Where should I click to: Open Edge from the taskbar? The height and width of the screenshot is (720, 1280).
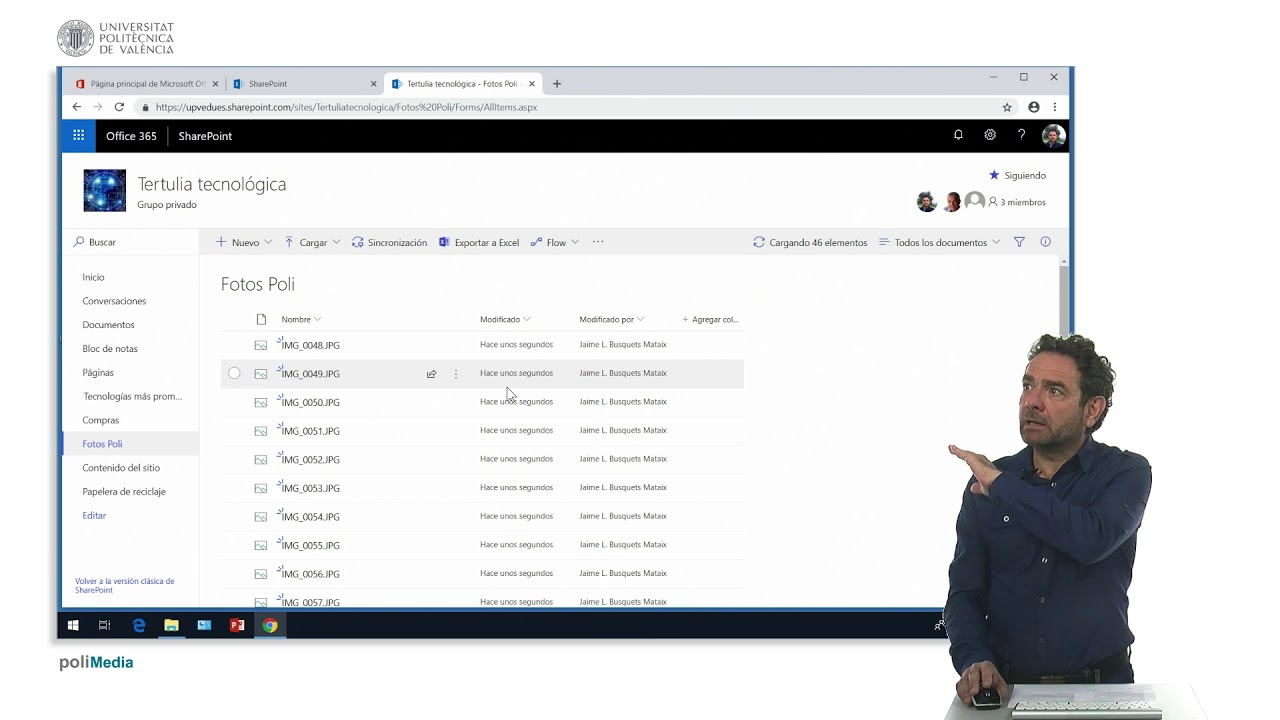[138, 626]
